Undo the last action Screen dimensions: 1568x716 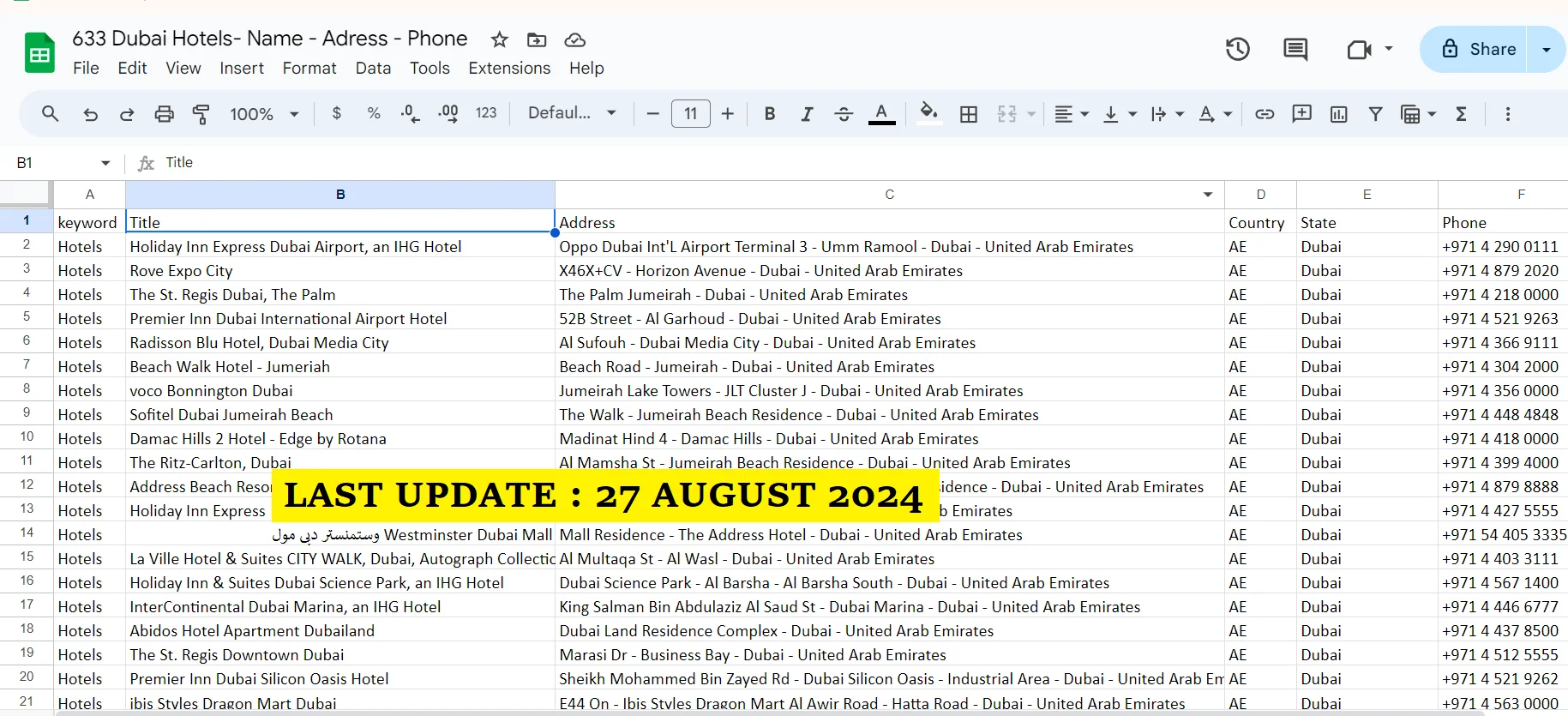click(x=90, y=114)
